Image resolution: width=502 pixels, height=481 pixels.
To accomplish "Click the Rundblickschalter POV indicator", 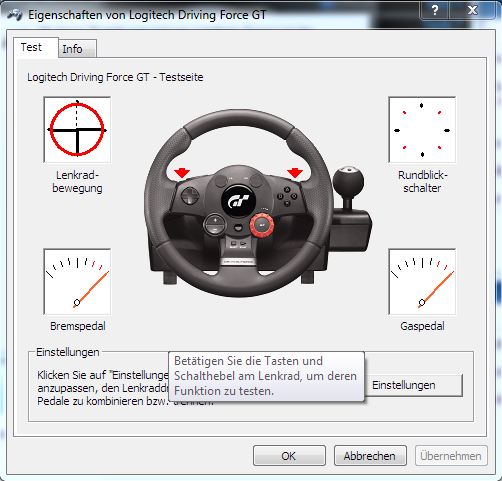I will 422,130.
